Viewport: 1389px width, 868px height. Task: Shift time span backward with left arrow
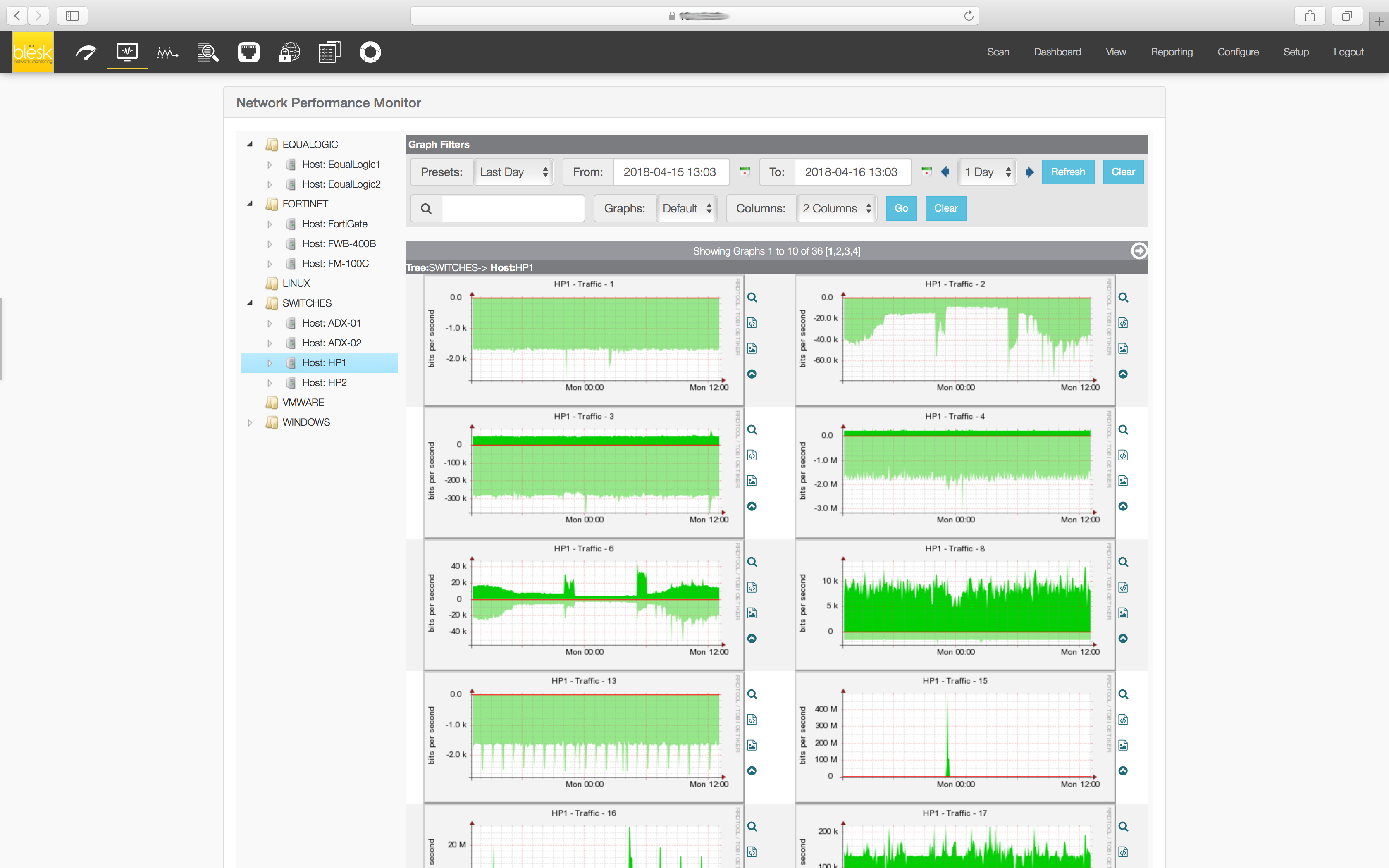(x=945, y=172)
